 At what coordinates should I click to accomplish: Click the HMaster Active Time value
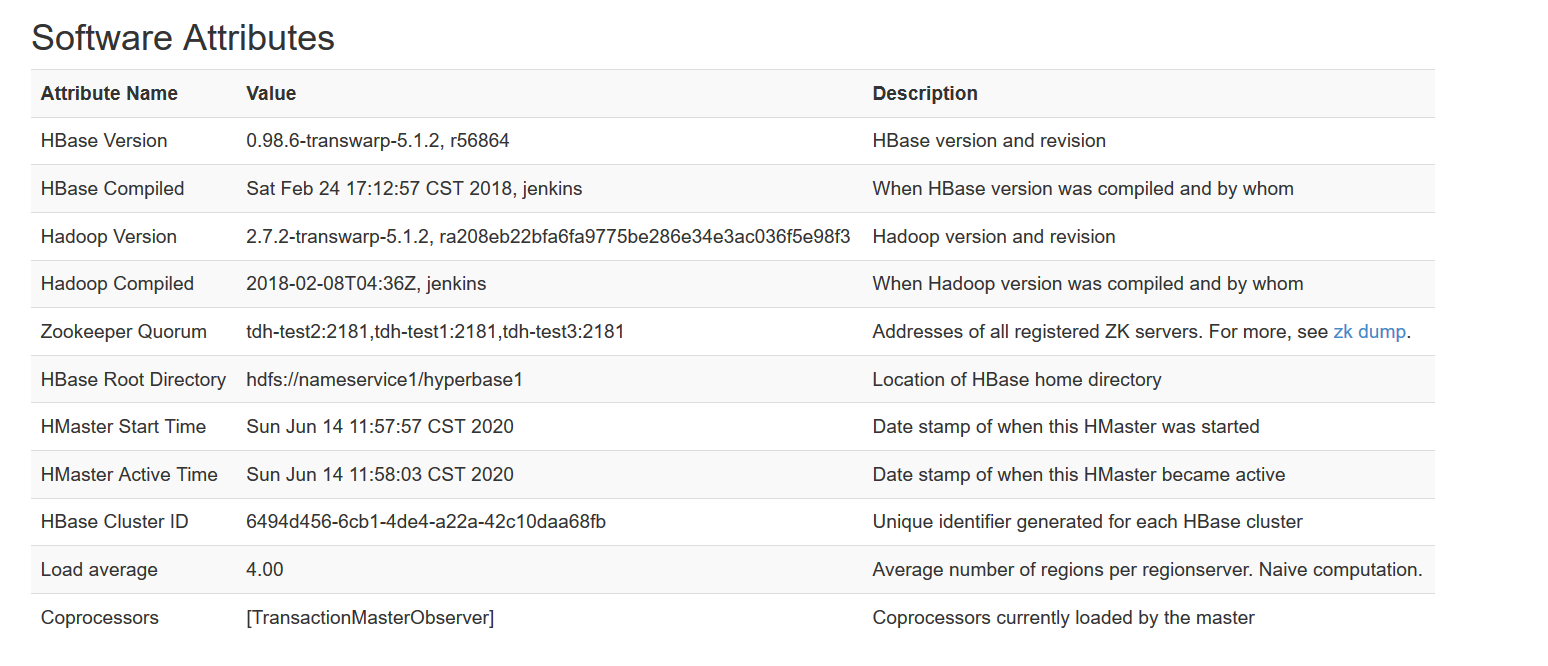click(x=379, y=475)
